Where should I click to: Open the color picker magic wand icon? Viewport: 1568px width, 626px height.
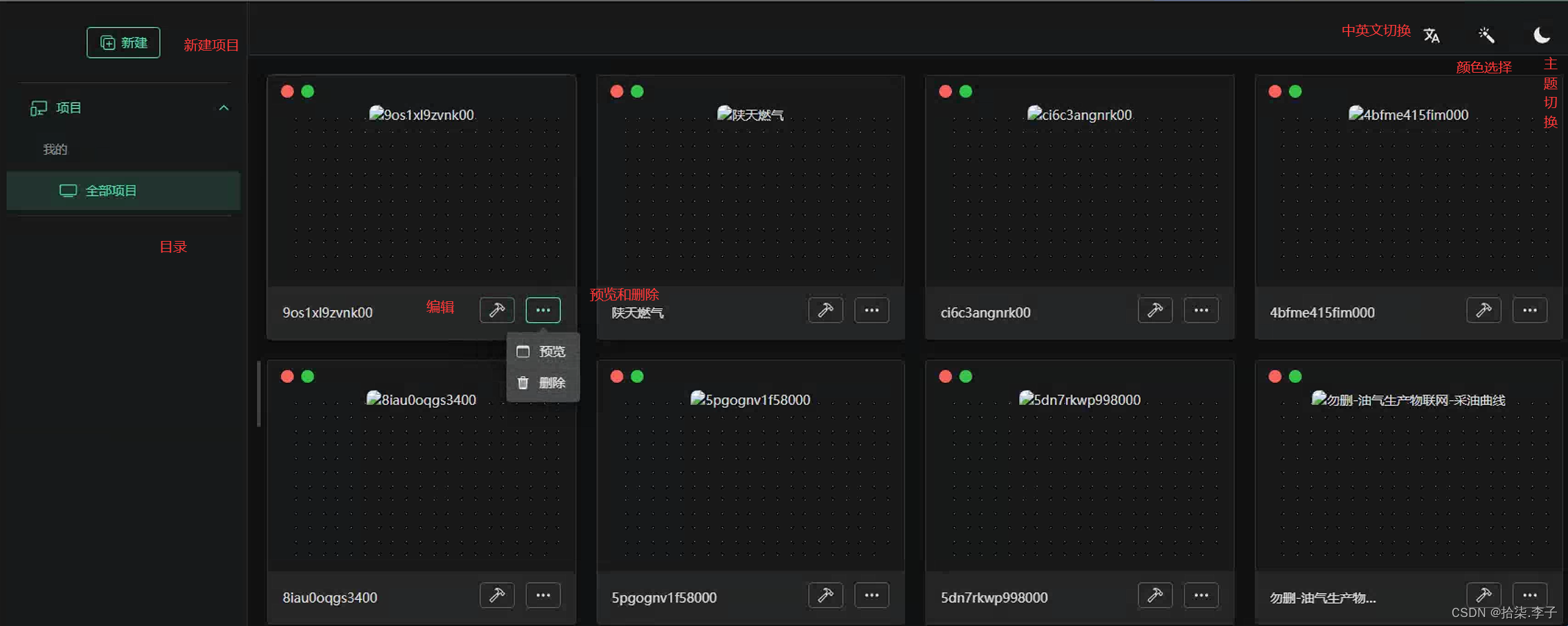point(1486,35)
